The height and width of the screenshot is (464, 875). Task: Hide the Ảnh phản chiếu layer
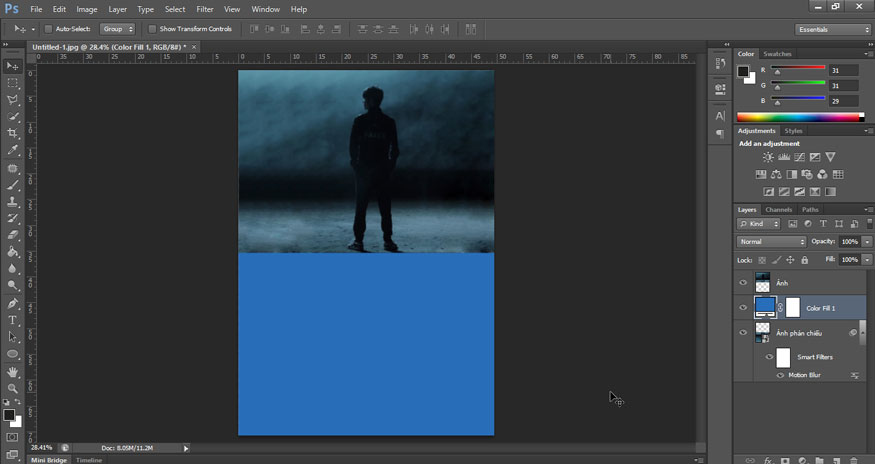[x=743, y=333]
